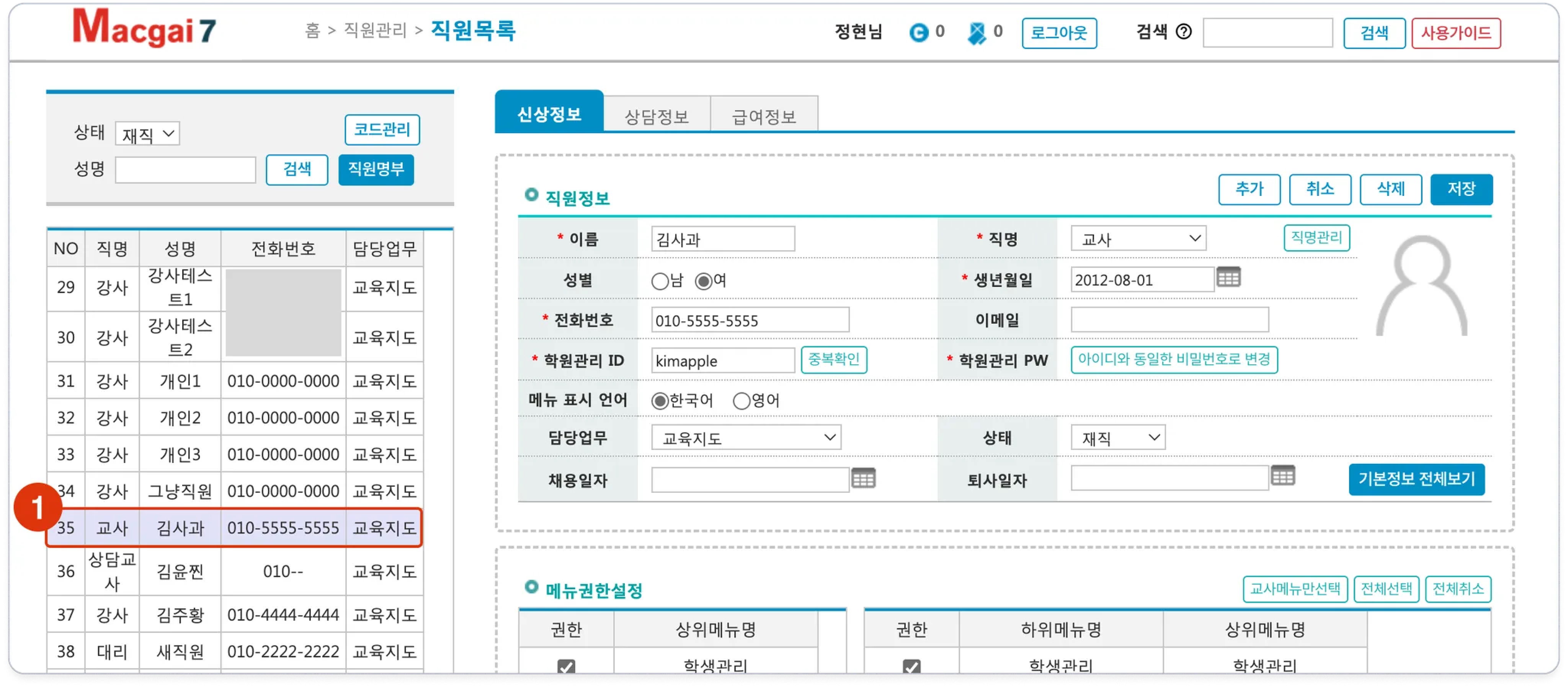Image resolution: width=1568 pixels, height=688 pixels.
Task: Click the employee profile photo placeholder
Action: pyautogui.click(x=1421, y=286)
